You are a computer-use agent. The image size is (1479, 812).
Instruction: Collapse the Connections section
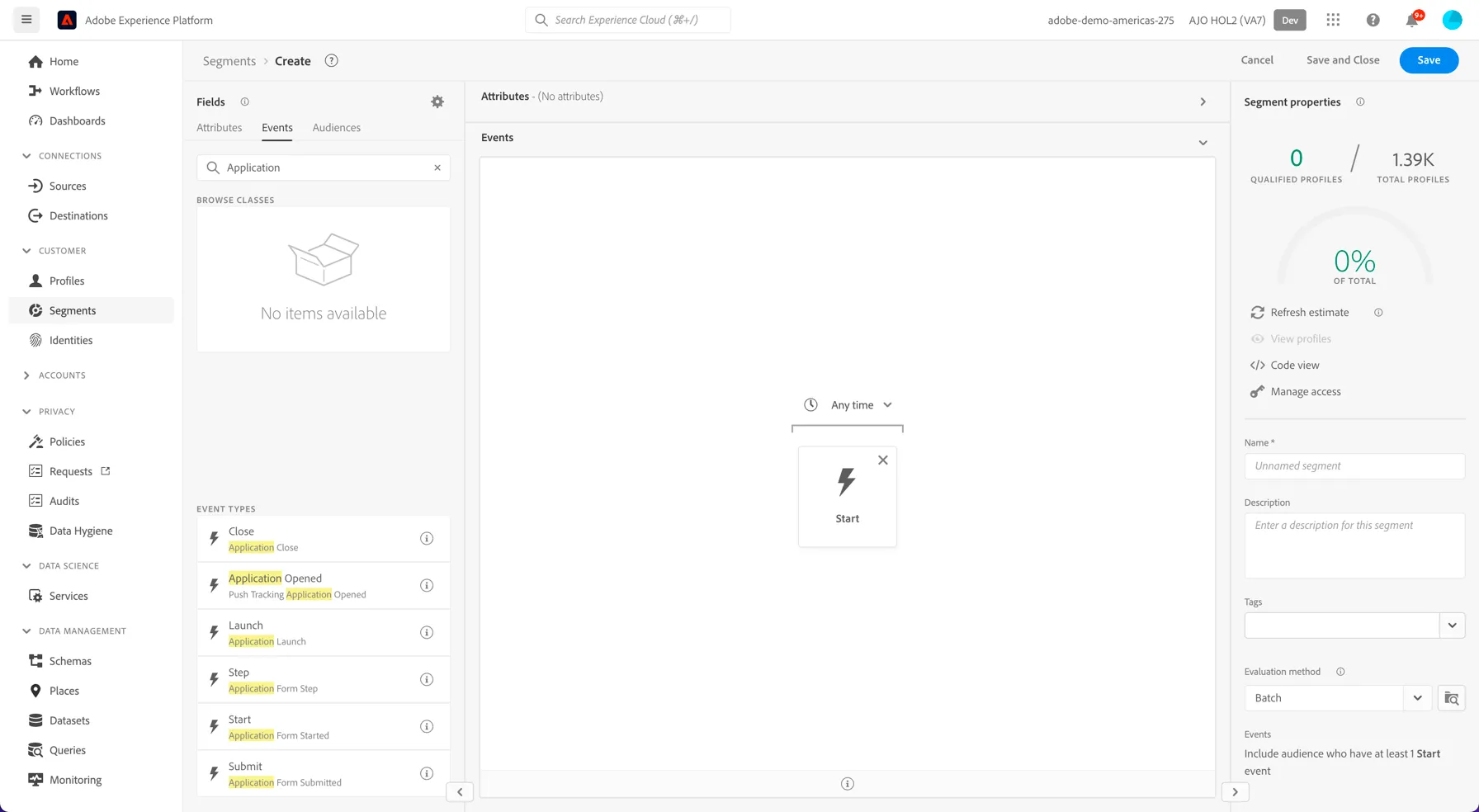click(26, 156)
